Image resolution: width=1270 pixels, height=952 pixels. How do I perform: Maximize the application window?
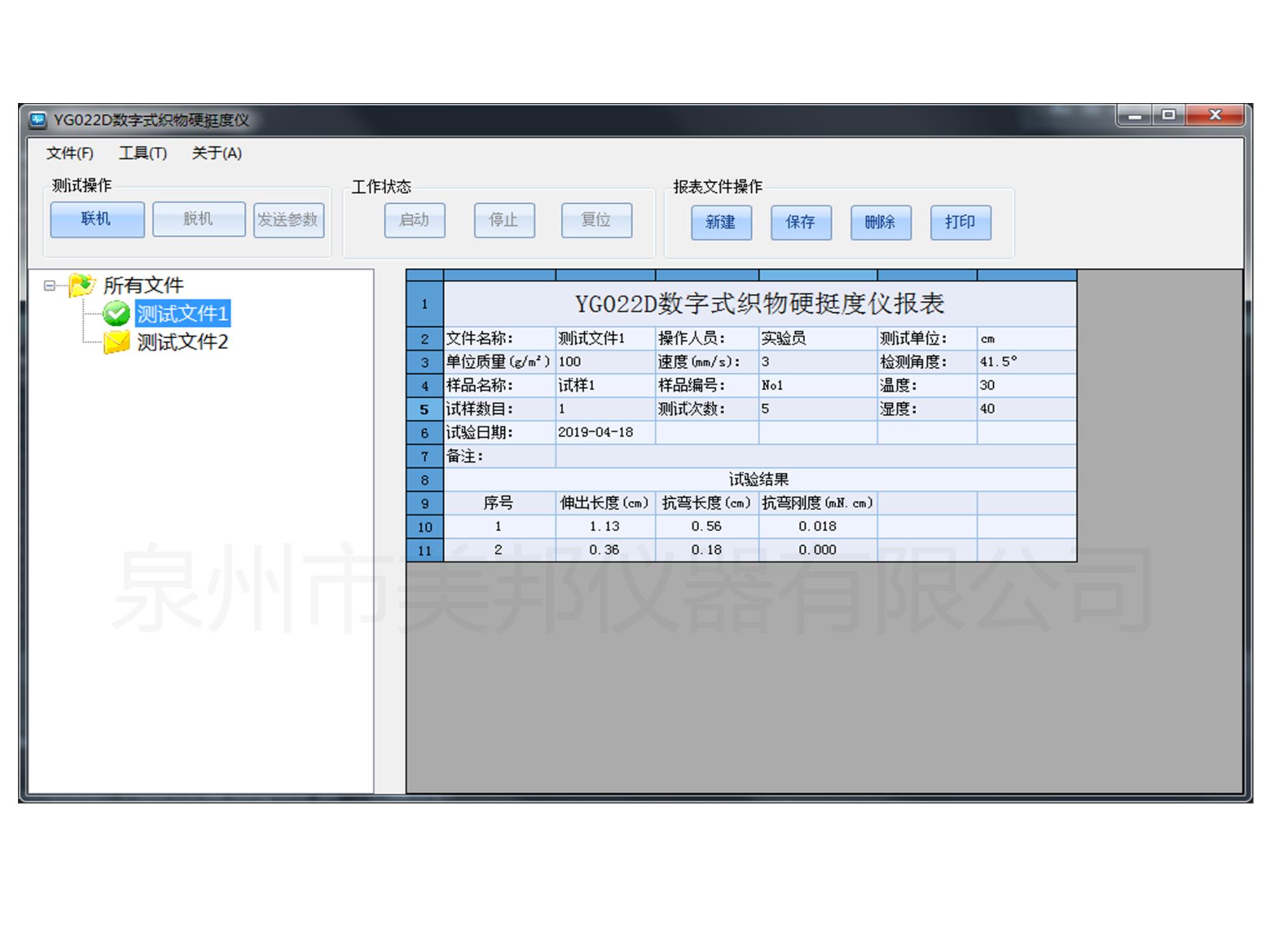pos(1168,116)
